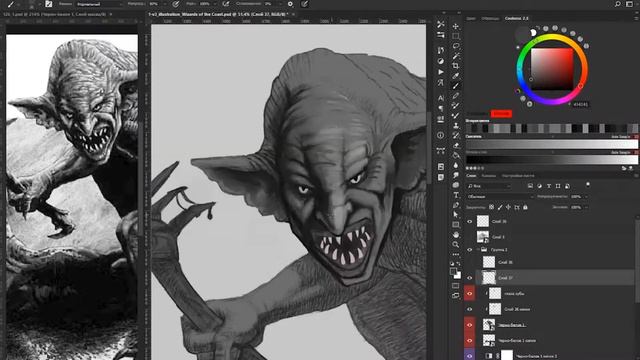Click the foreground color swatch in toolbar
This screenshot has width=640, height=360.
click(x=453, y=271)
